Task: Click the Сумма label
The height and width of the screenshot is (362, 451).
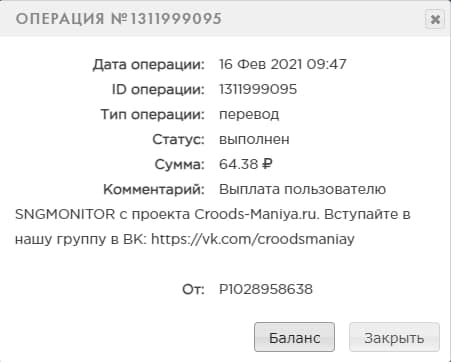Action: [179, 164]
